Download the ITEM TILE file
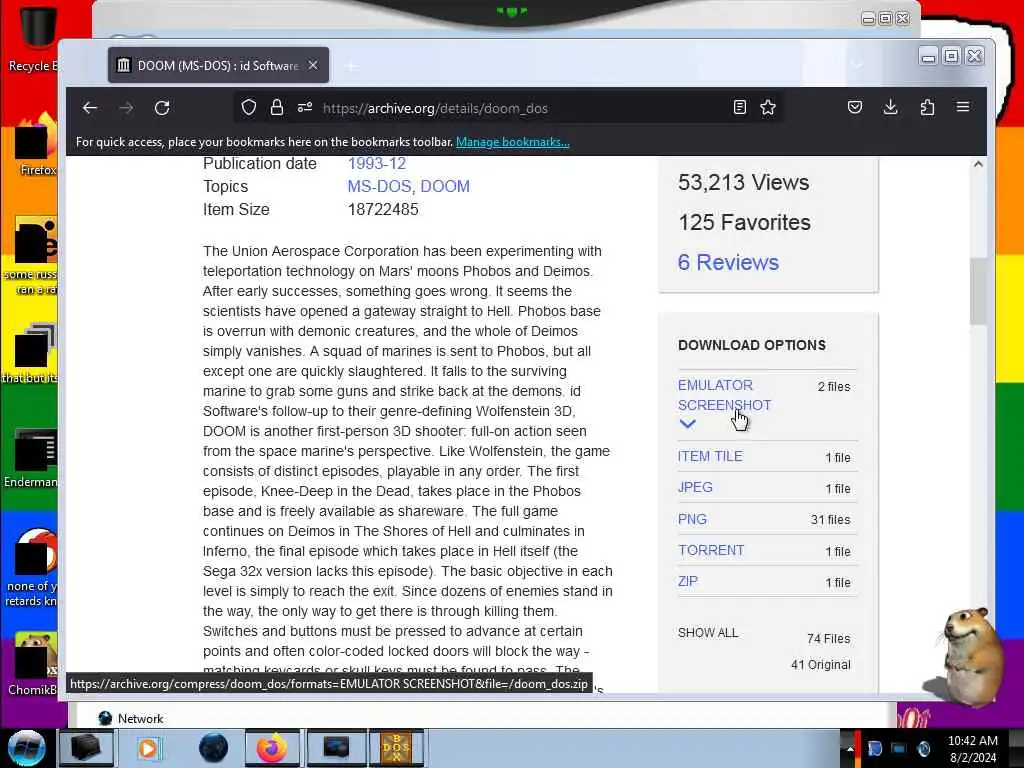This screenshot has height=768, width=1024. [710, 456]
